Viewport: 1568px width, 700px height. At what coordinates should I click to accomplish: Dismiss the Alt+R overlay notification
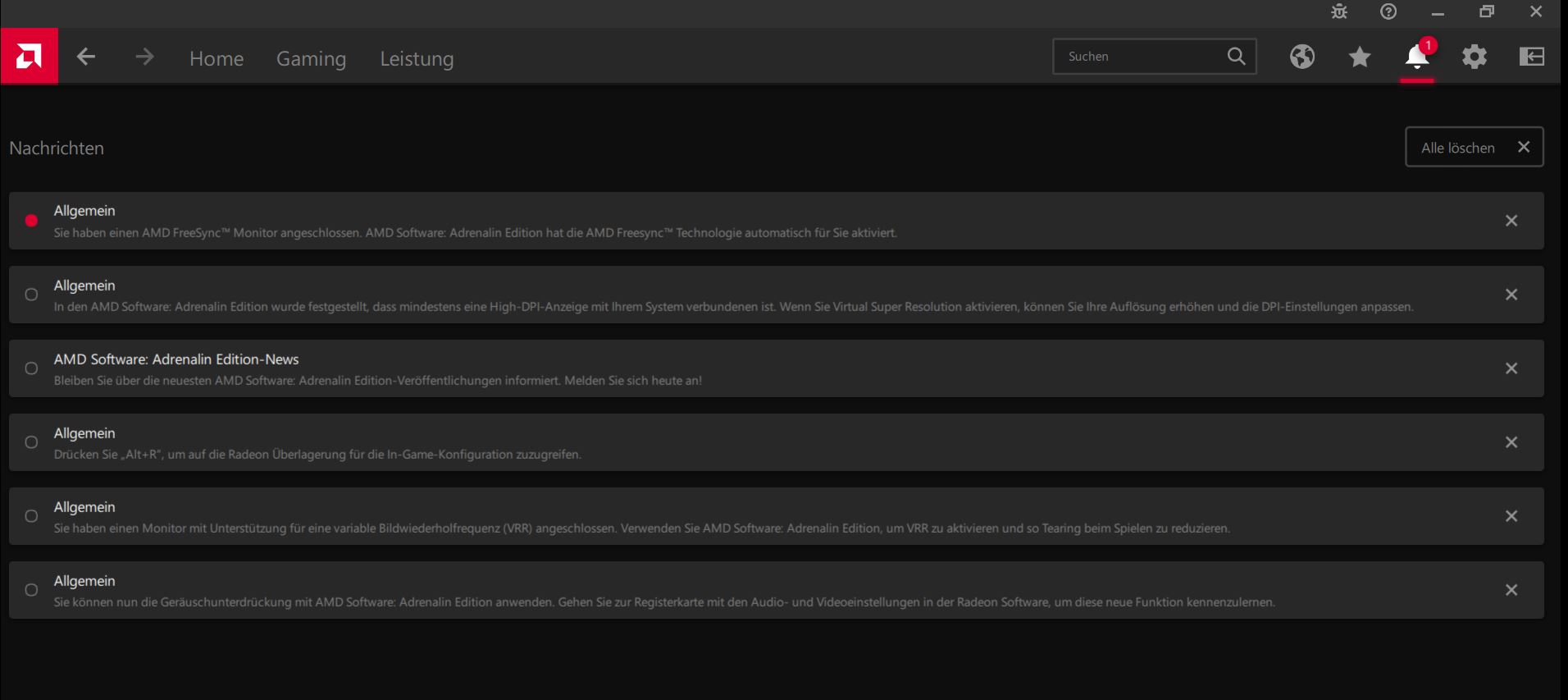pyautogui.click(x=1511, y=442)
